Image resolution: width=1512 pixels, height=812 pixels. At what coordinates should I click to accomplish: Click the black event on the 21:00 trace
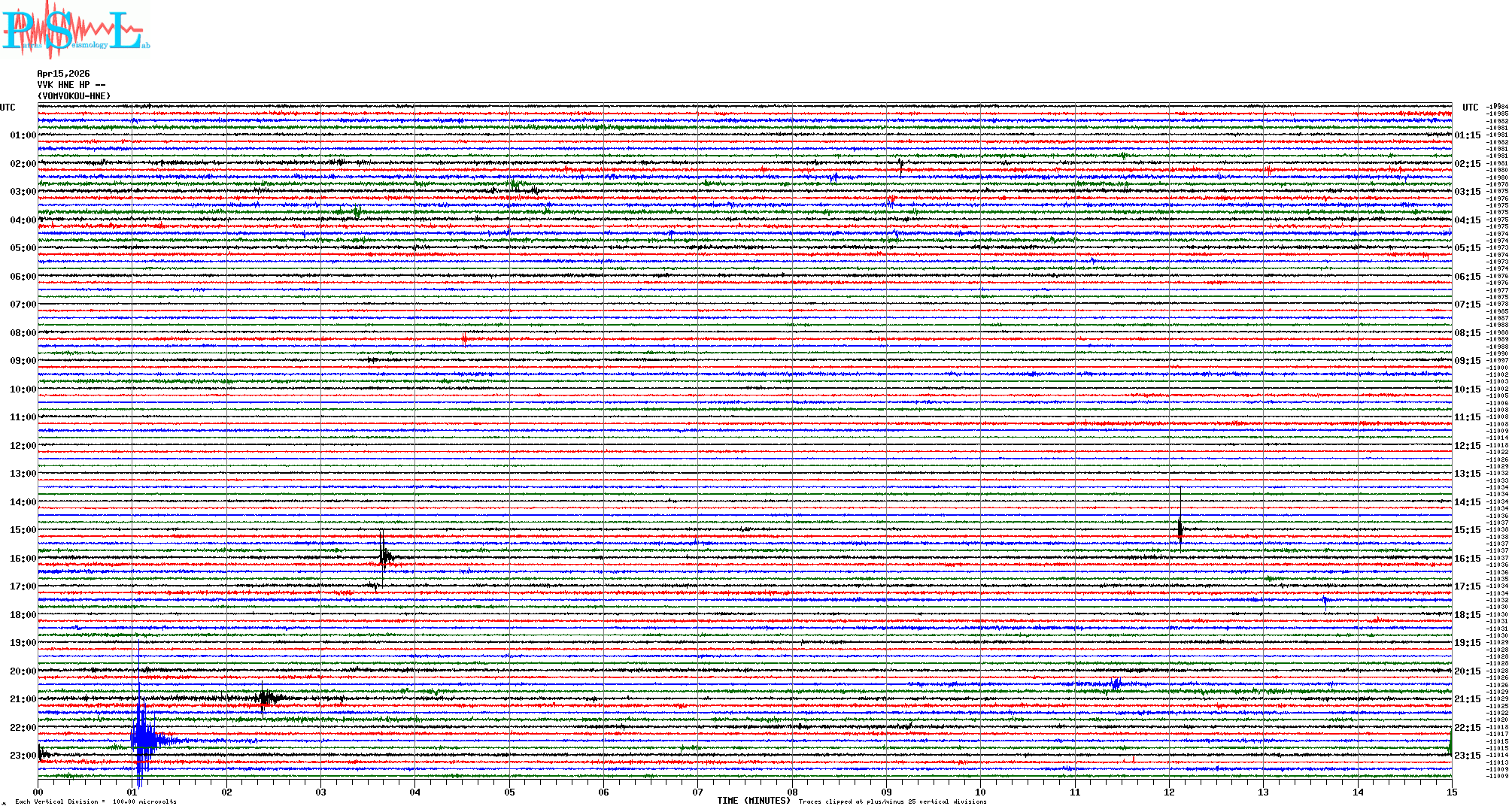click(265, 698)
